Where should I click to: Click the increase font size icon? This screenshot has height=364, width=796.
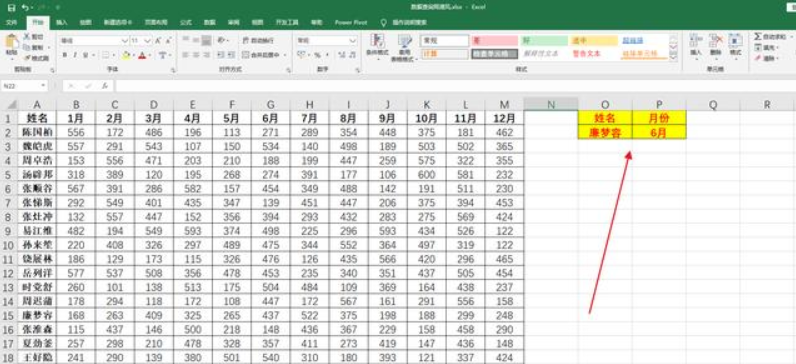click(x=158, y=40)
